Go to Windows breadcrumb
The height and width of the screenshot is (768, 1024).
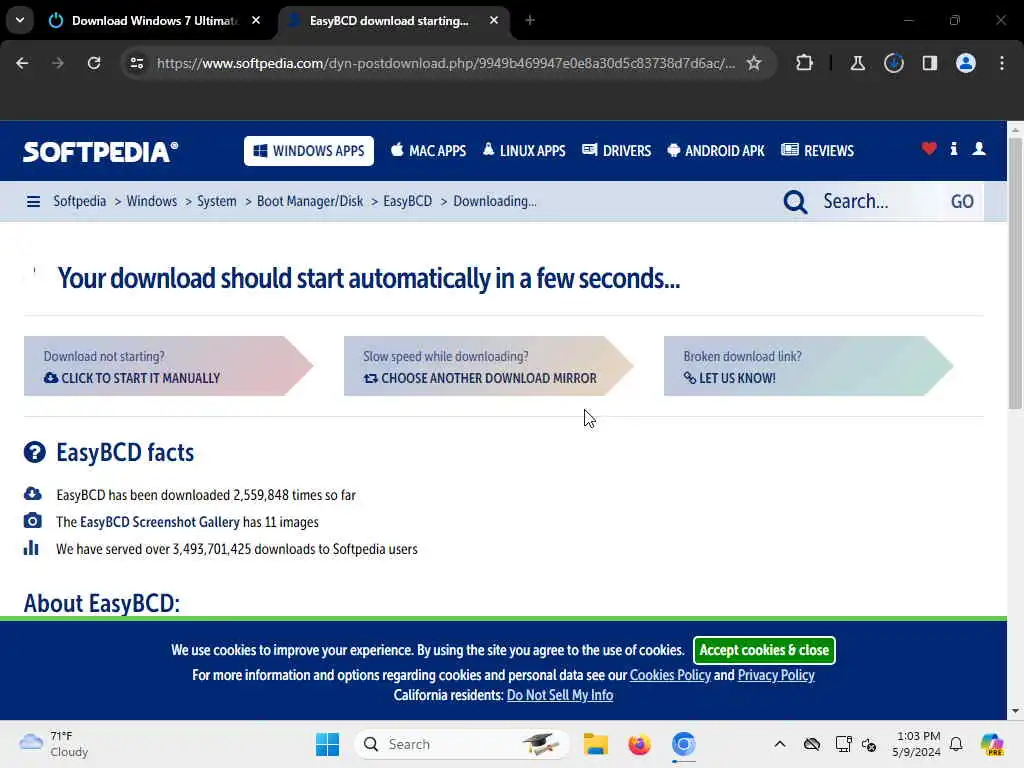click(152, 201)
